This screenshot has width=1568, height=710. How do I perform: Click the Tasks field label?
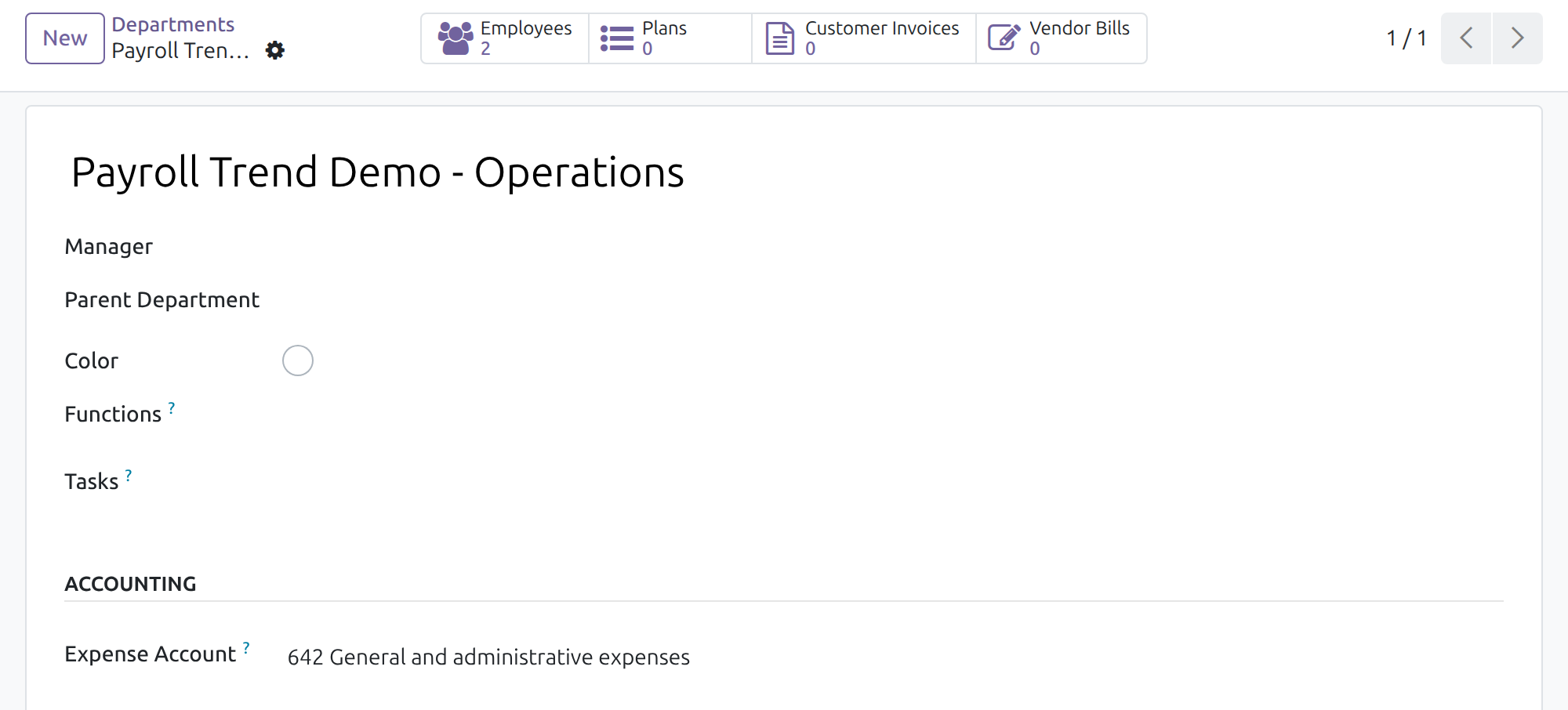(x=92, y=482)
